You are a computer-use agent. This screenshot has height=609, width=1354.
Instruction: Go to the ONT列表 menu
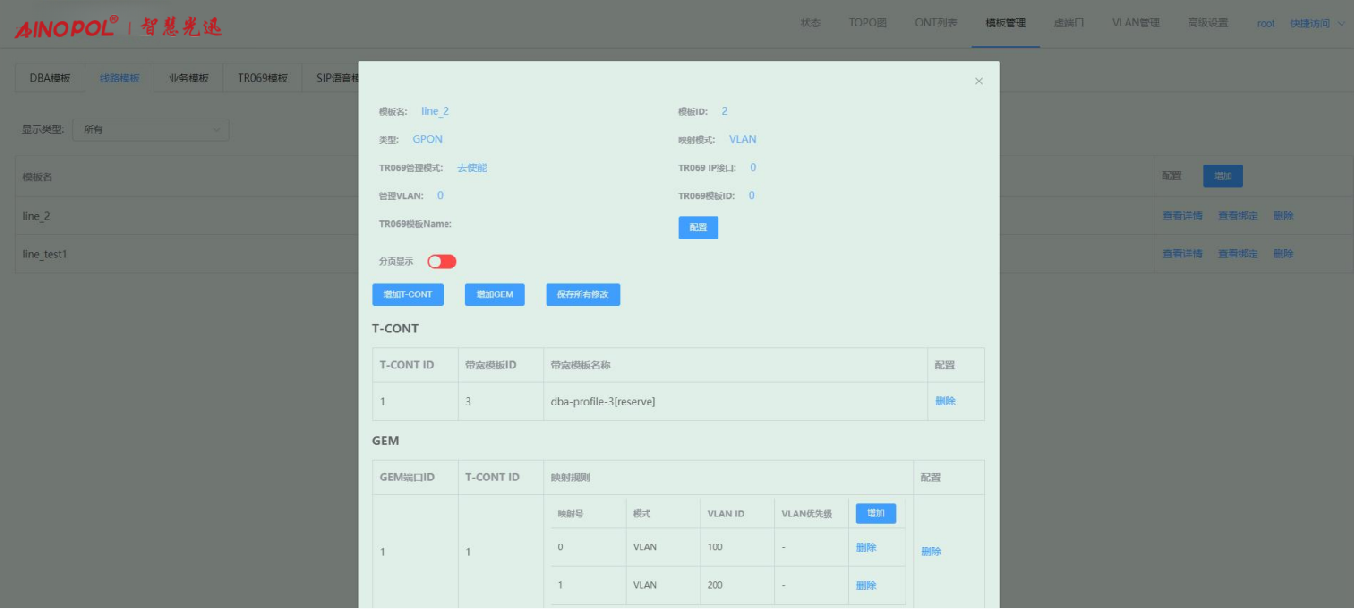click(x=935, y=23)
